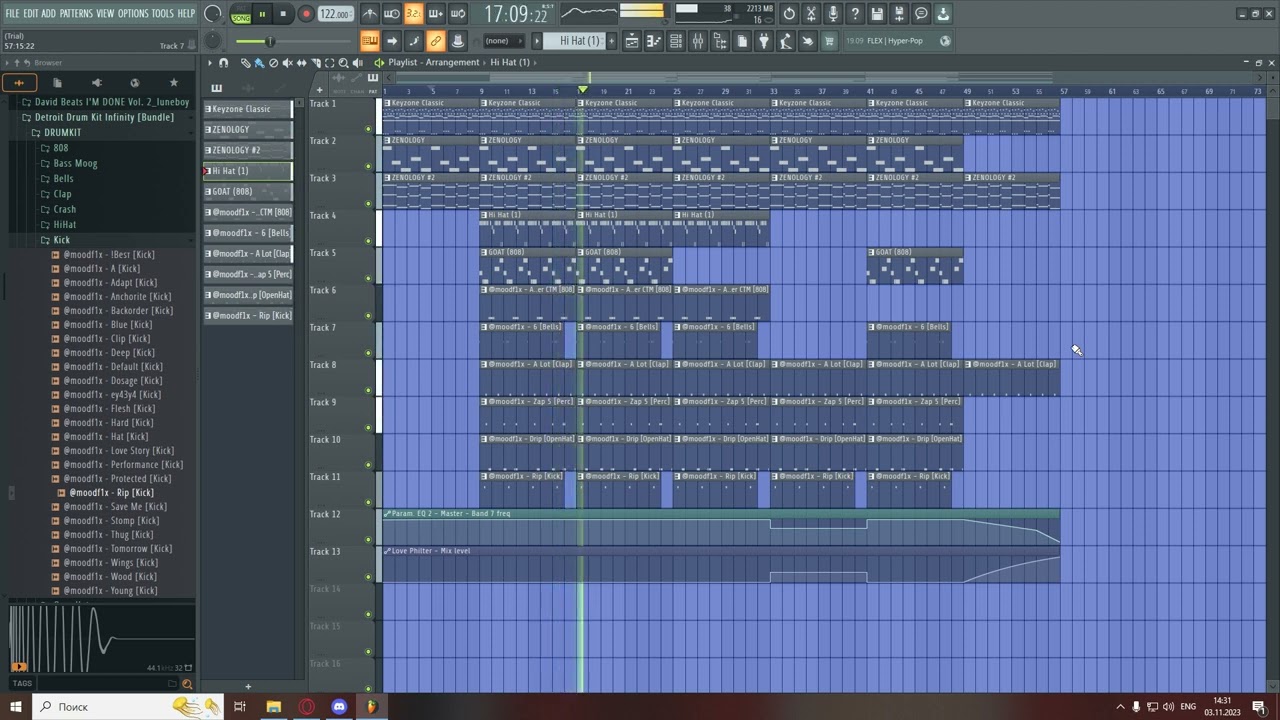Screen dimensions: 1280x720
Task: Open the OPTIONS menu
Action: pos(133,14)
